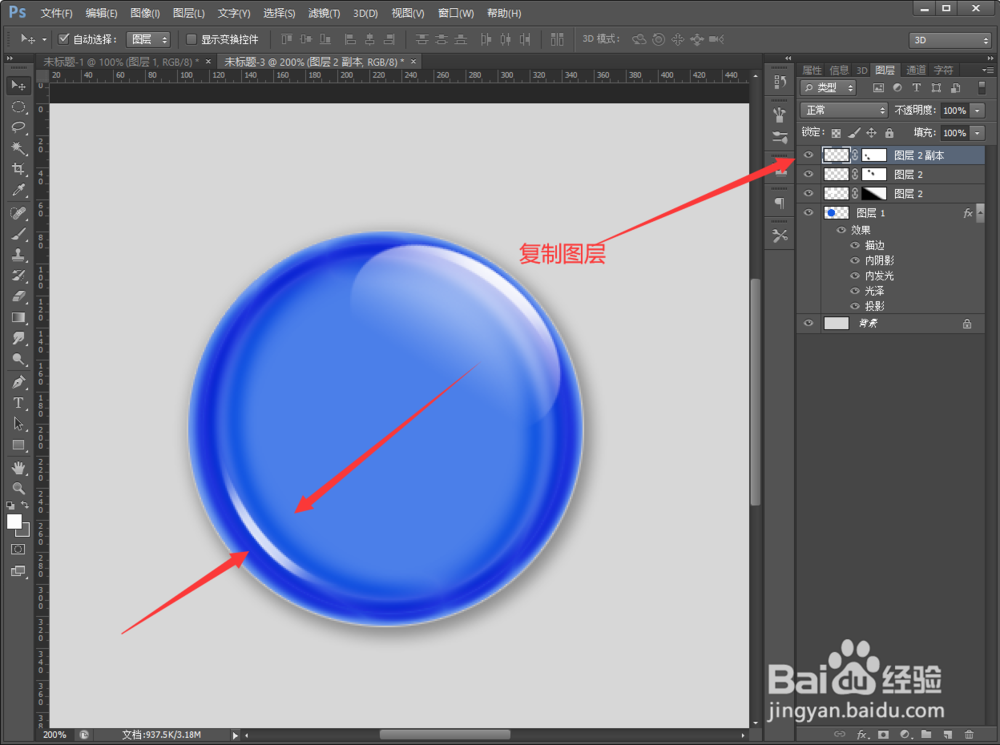Select the Crop tool
This screenshot has width=1000, height=745.
(18, 169)
